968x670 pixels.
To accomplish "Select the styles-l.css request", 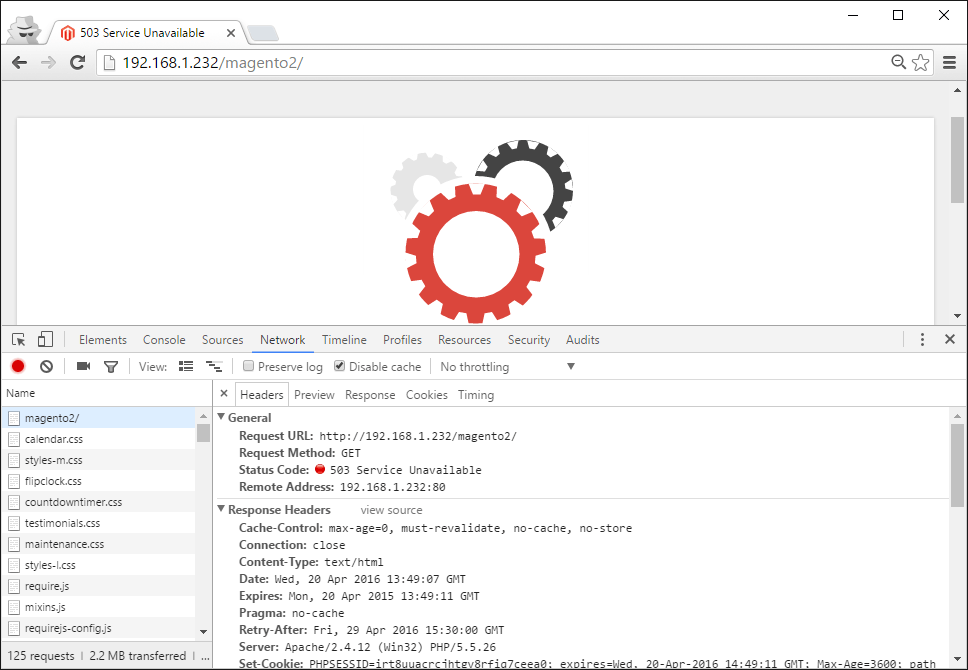I will click(x=99, y=565).
